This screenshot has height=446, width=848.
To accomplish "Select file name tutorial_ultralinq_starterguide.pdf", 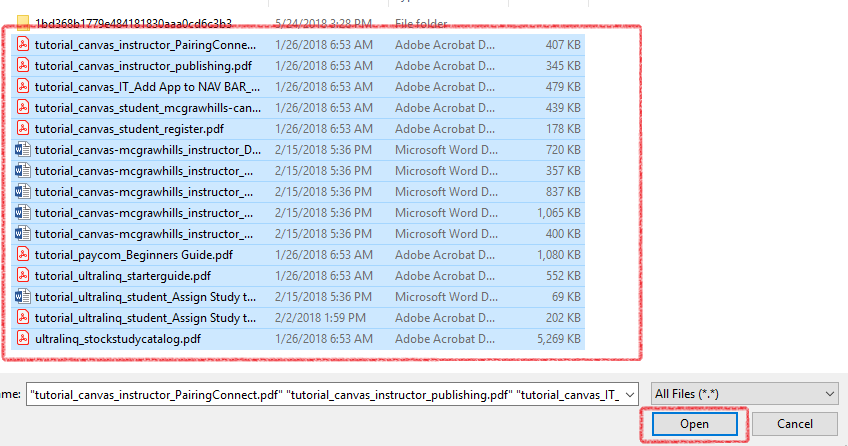I will pos(123,276).
